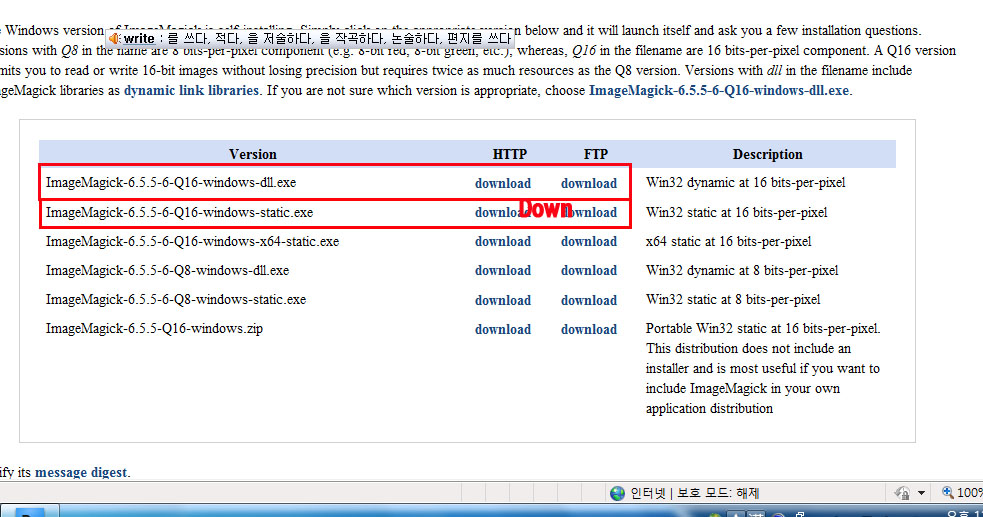Click the speaker icon in the dictionary tooltip
The width and height of the screenshot is (983, 517).
pos(115,39)
